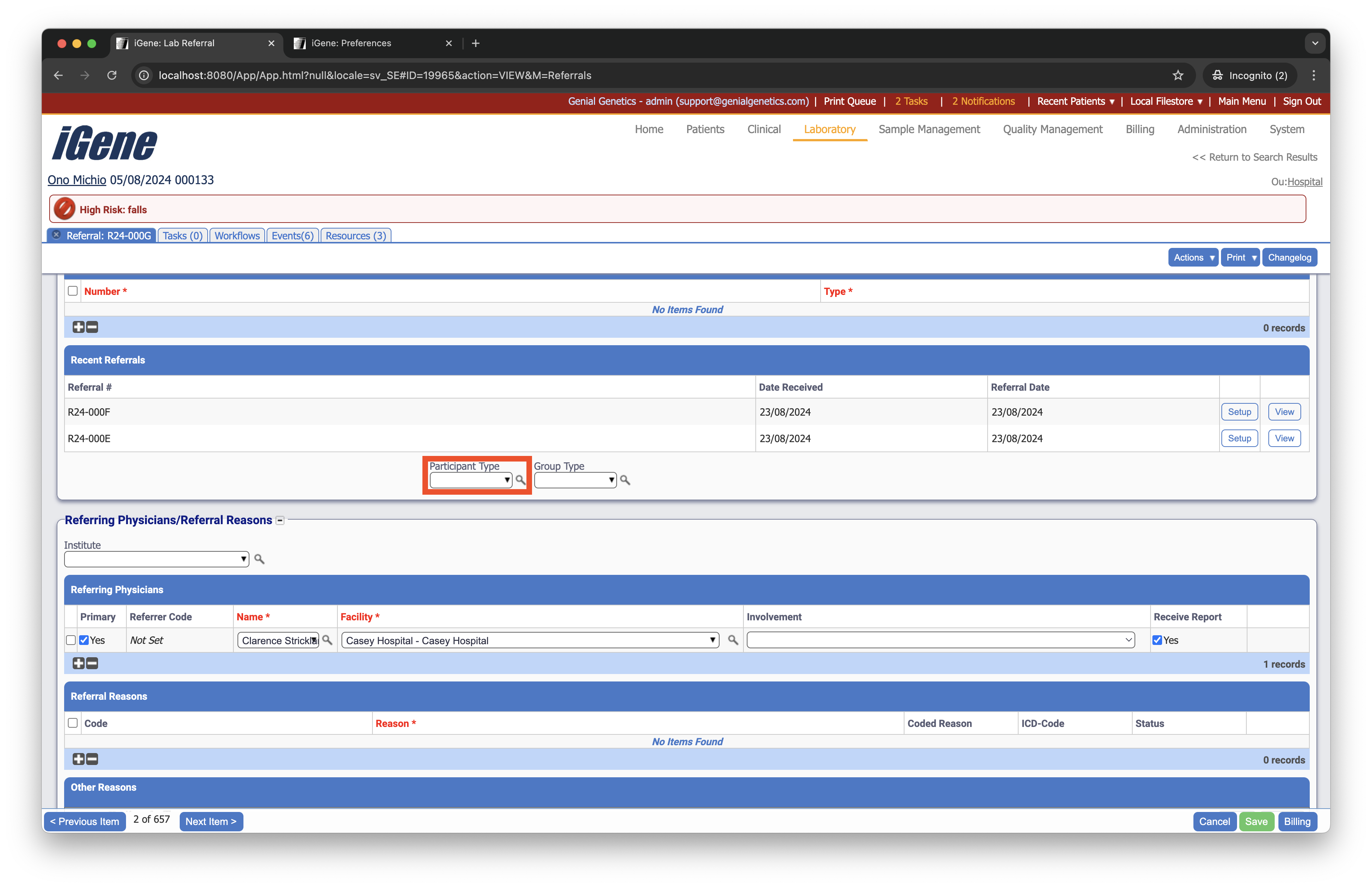Click the high risk falls warning icon
The height and width of the screenshot is (888, 1372).
tap(64, 209)
